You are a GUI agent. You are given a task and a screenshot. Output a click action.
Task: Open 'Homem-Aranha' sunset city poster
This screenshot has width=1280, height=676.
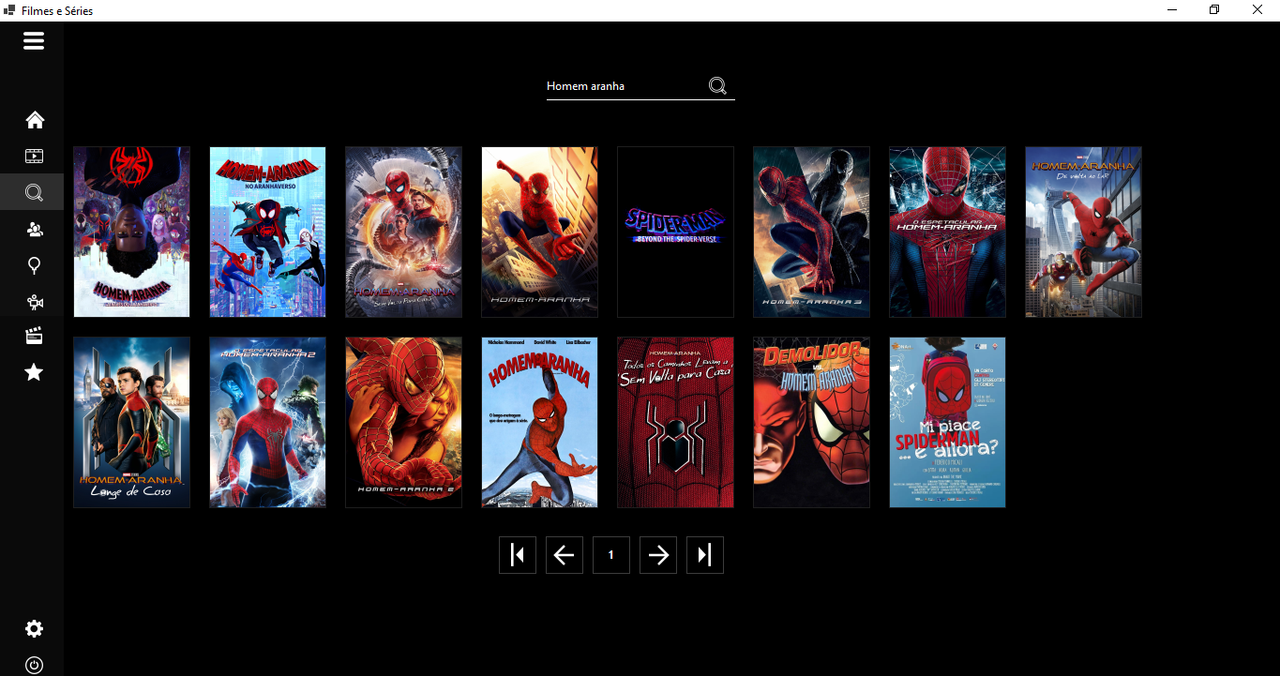point(540,232)
